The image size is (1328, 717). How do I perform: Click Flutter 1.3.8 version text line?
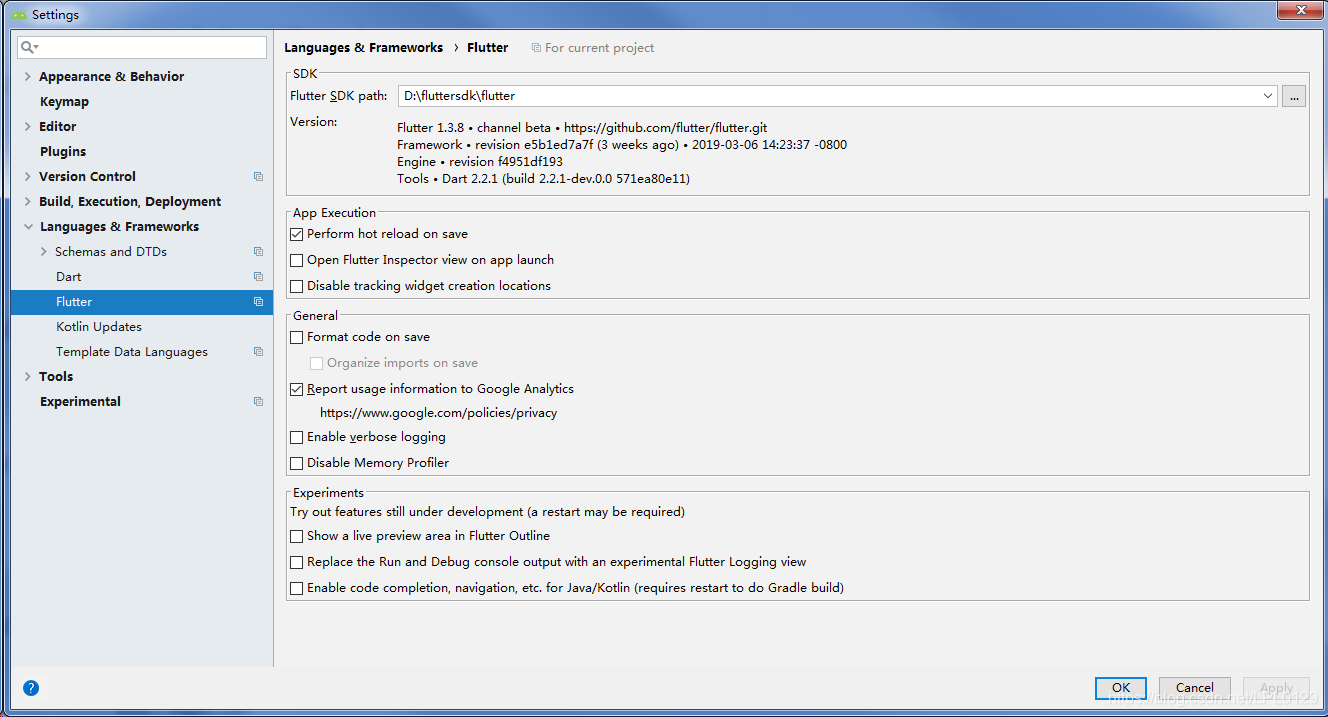click(582, 128)
